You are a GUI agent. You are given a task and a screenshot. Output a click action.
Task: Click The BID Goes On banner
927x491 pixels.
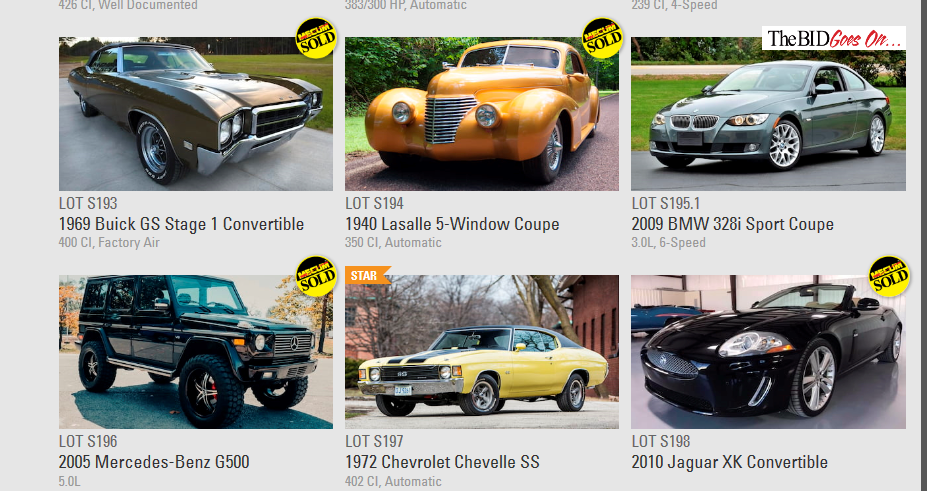(834, 38)
